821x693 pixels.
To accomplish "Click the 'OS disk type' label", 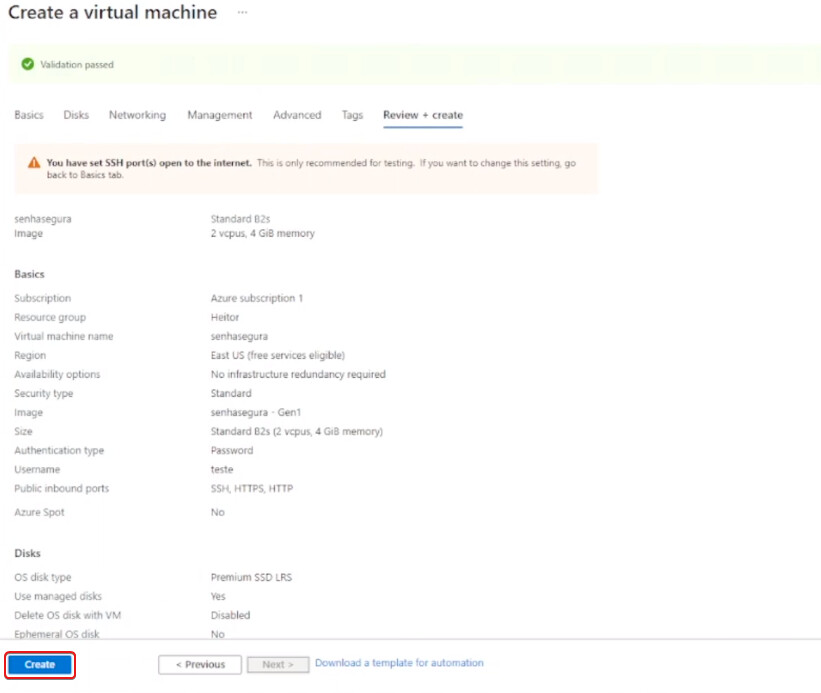I will tap(43, 577).
